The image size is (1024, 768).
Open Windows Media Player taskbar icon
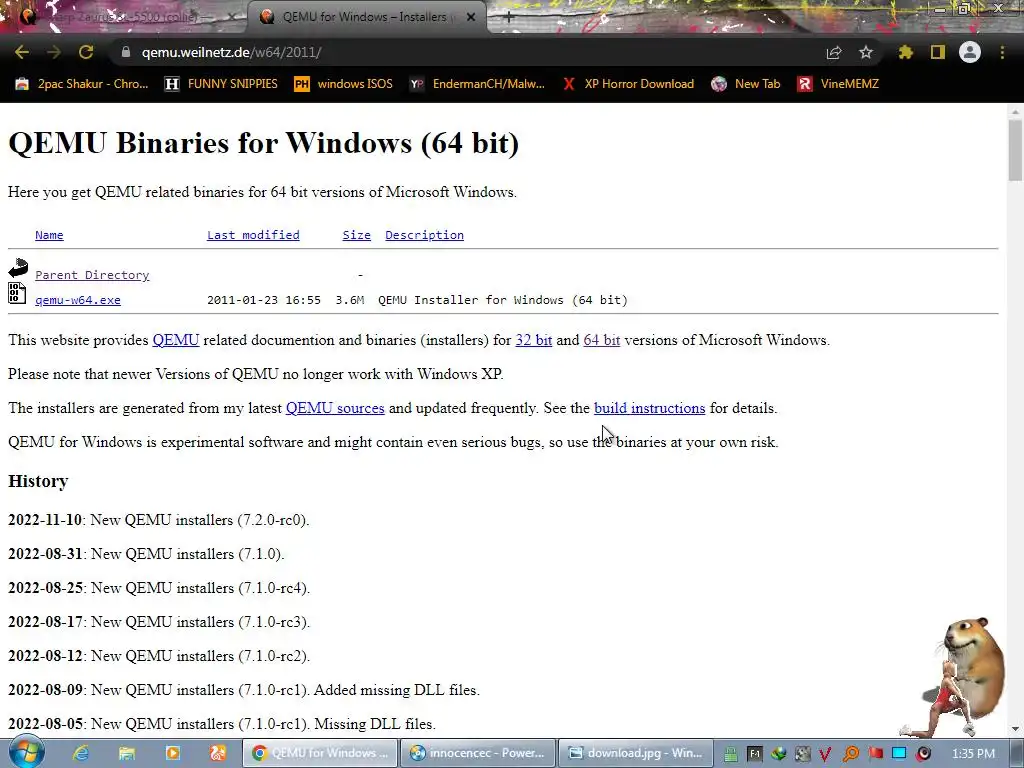pyautogui.click(x=172, y=753)
